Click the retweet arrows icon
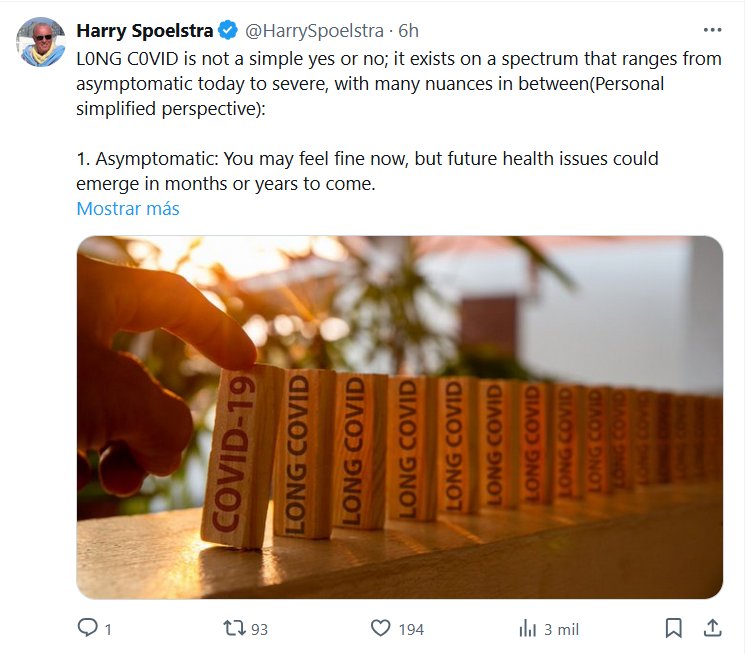This screenshot has height=654, width=750. [x=233, y=628]
